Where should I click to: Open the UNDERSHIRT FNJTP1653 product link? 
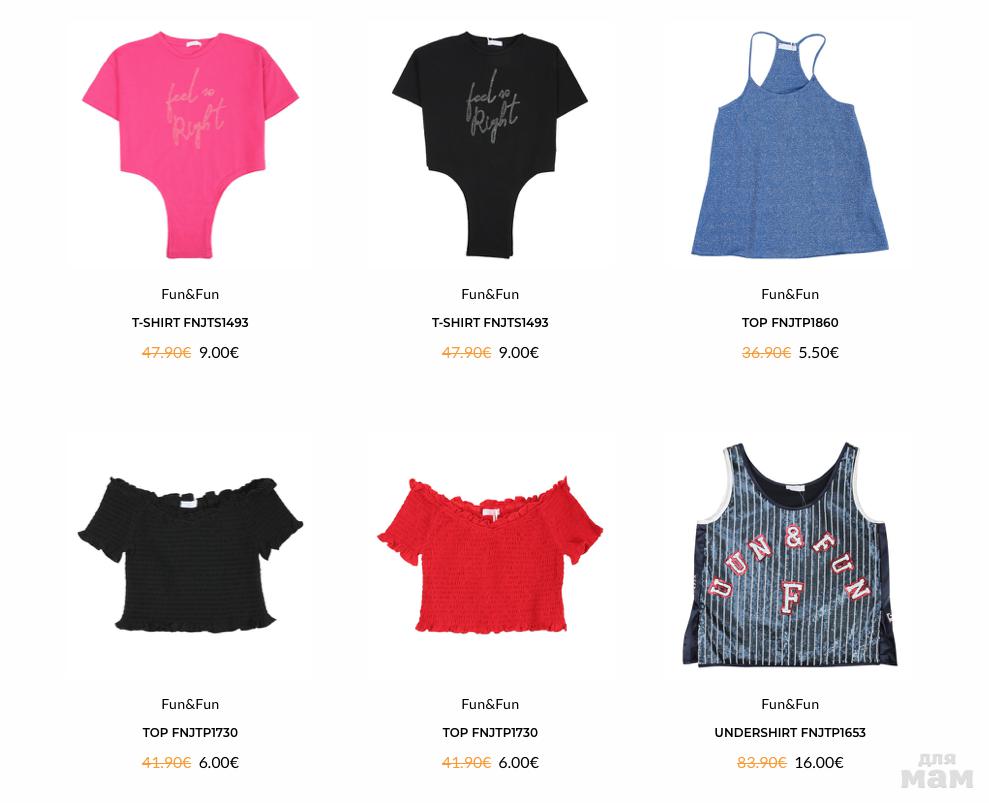[x=790, y=732]
